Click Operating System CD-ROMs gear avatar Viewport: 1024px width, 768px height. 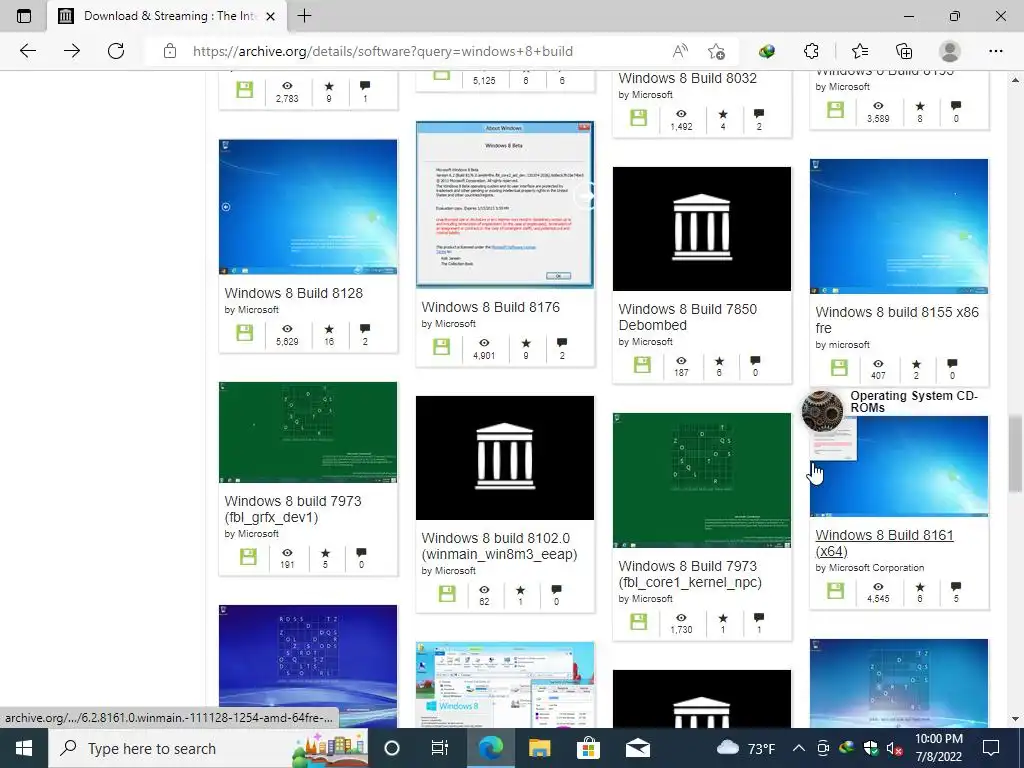point(822,411)
